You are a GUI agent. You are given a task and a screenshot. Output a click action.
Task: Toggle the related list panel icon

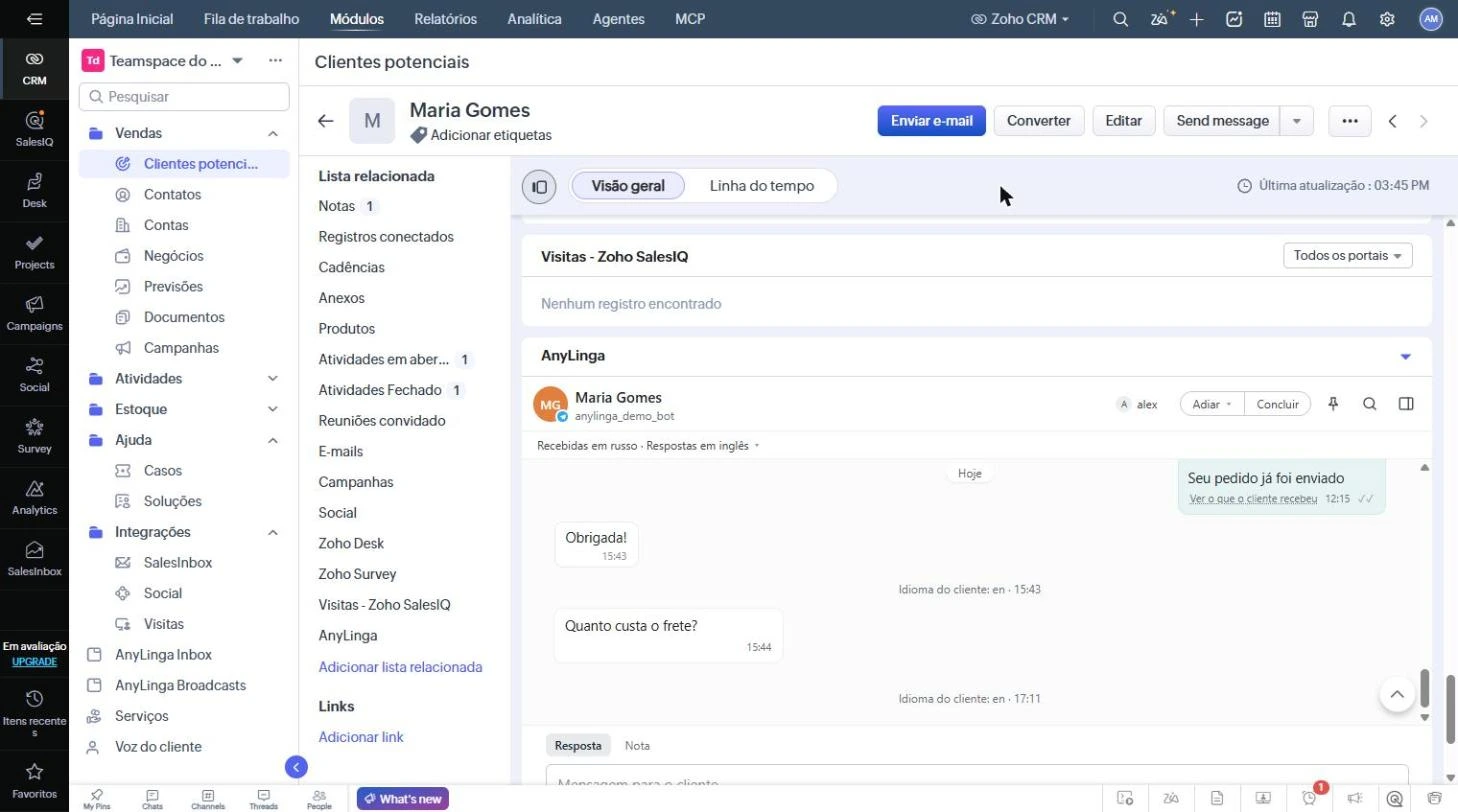539,186
